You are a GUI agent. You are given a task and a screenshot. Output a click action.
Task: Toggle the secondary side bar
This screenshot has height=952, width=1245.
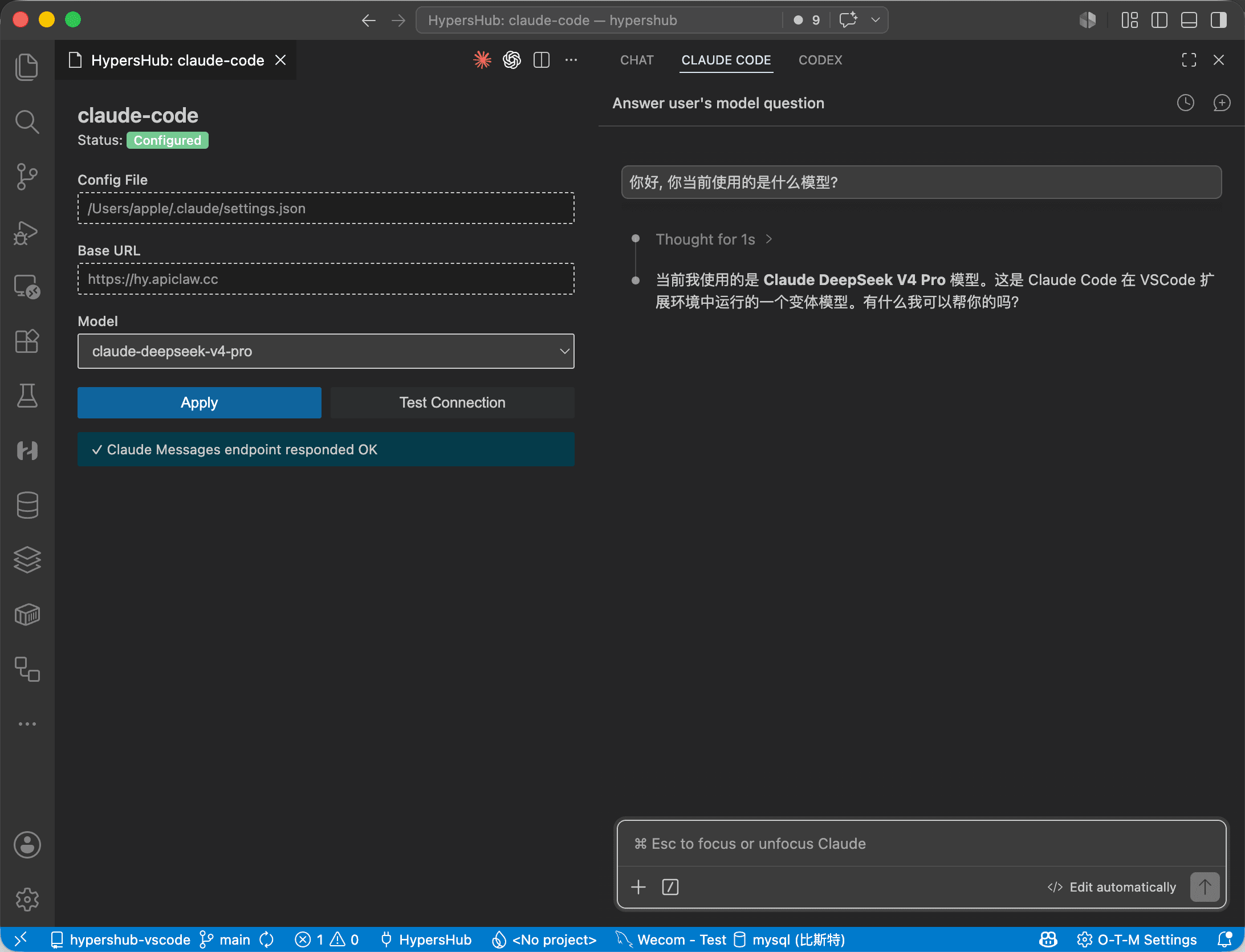tap(1219, 21)
